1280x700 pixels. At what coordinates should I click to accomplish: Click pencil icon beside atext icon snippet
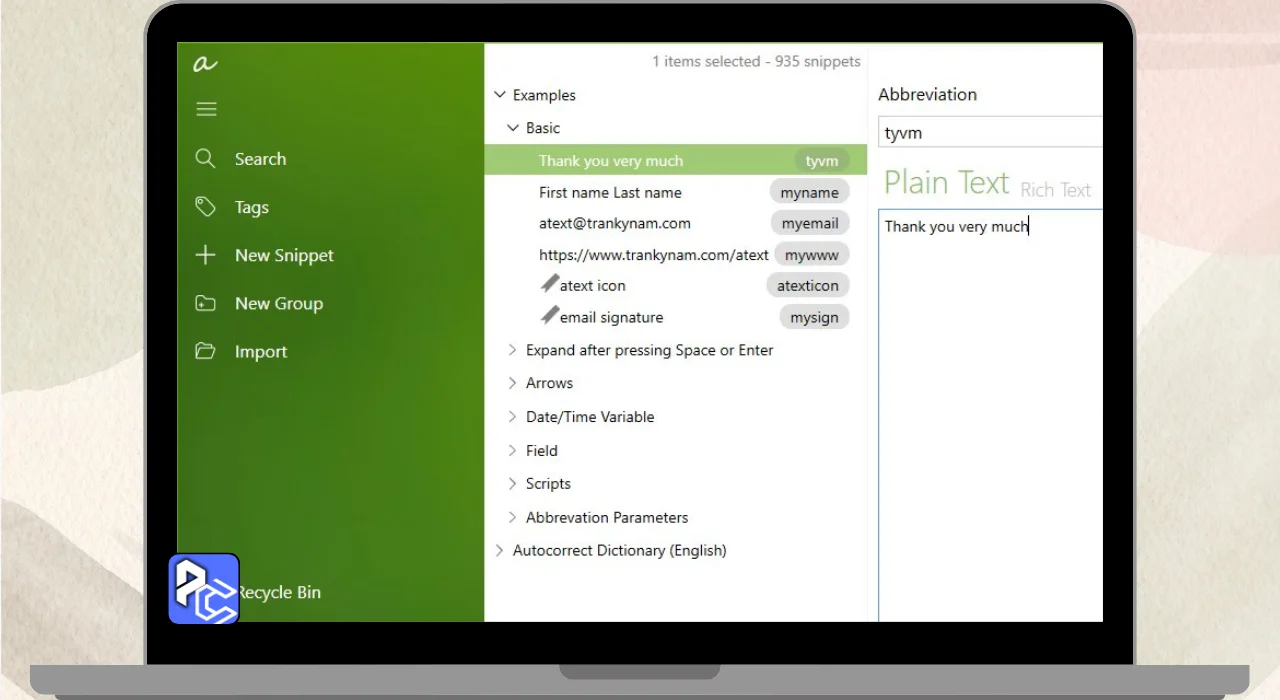[549, 284]
